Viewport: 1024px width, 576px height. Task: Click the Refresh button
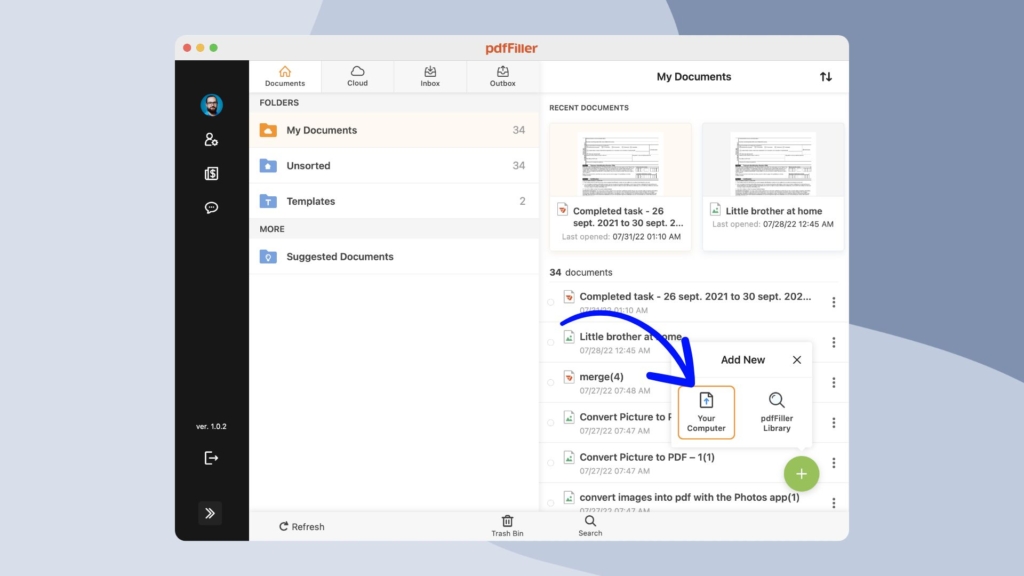302,526
